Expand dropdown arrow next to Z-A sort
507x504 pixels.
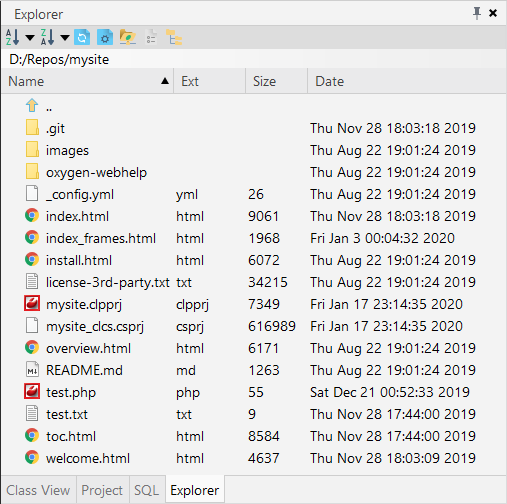pos(65,37)
